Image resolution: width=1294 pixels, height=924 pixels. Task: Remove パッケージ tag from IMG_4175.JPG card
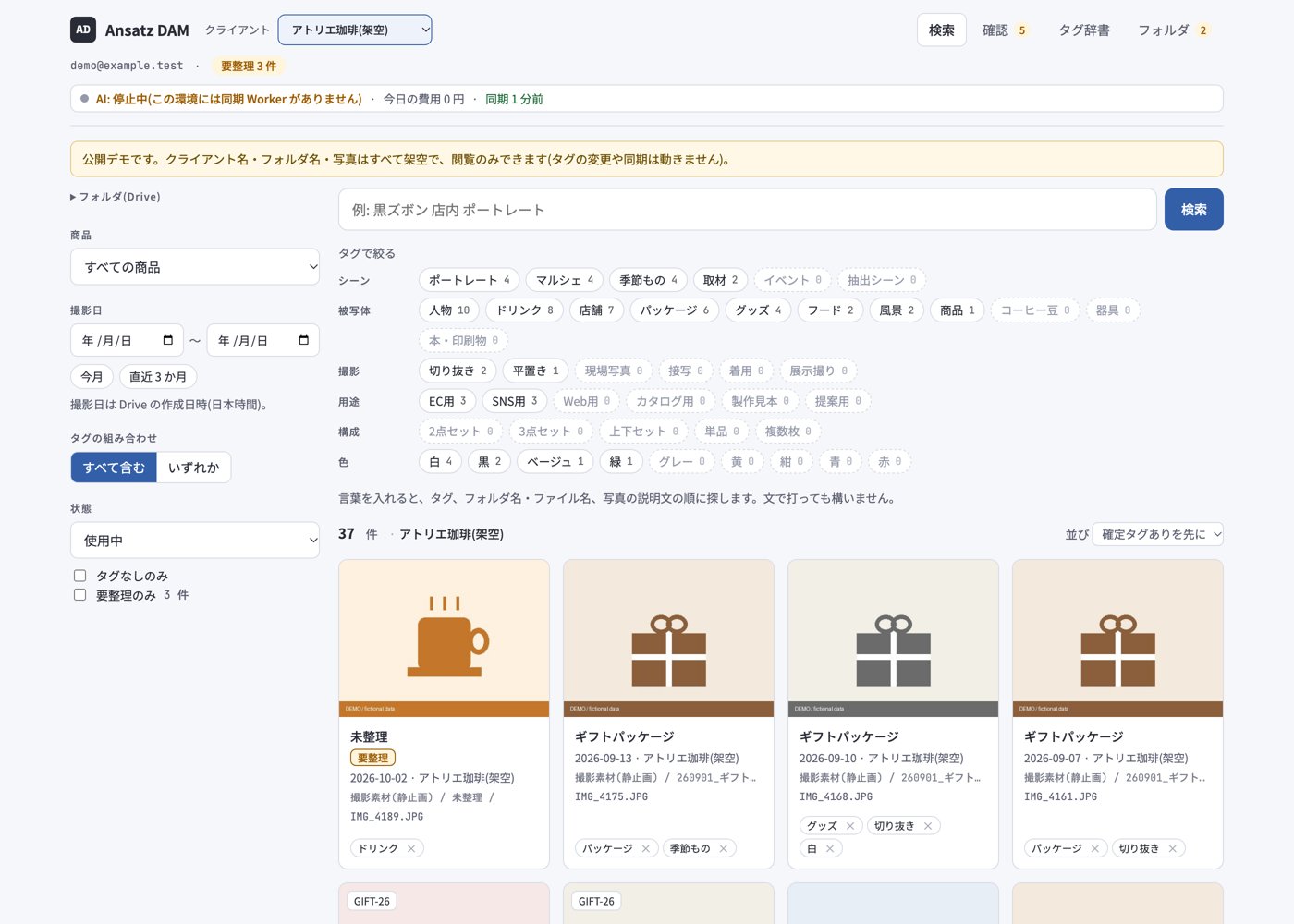coord(646,848)
